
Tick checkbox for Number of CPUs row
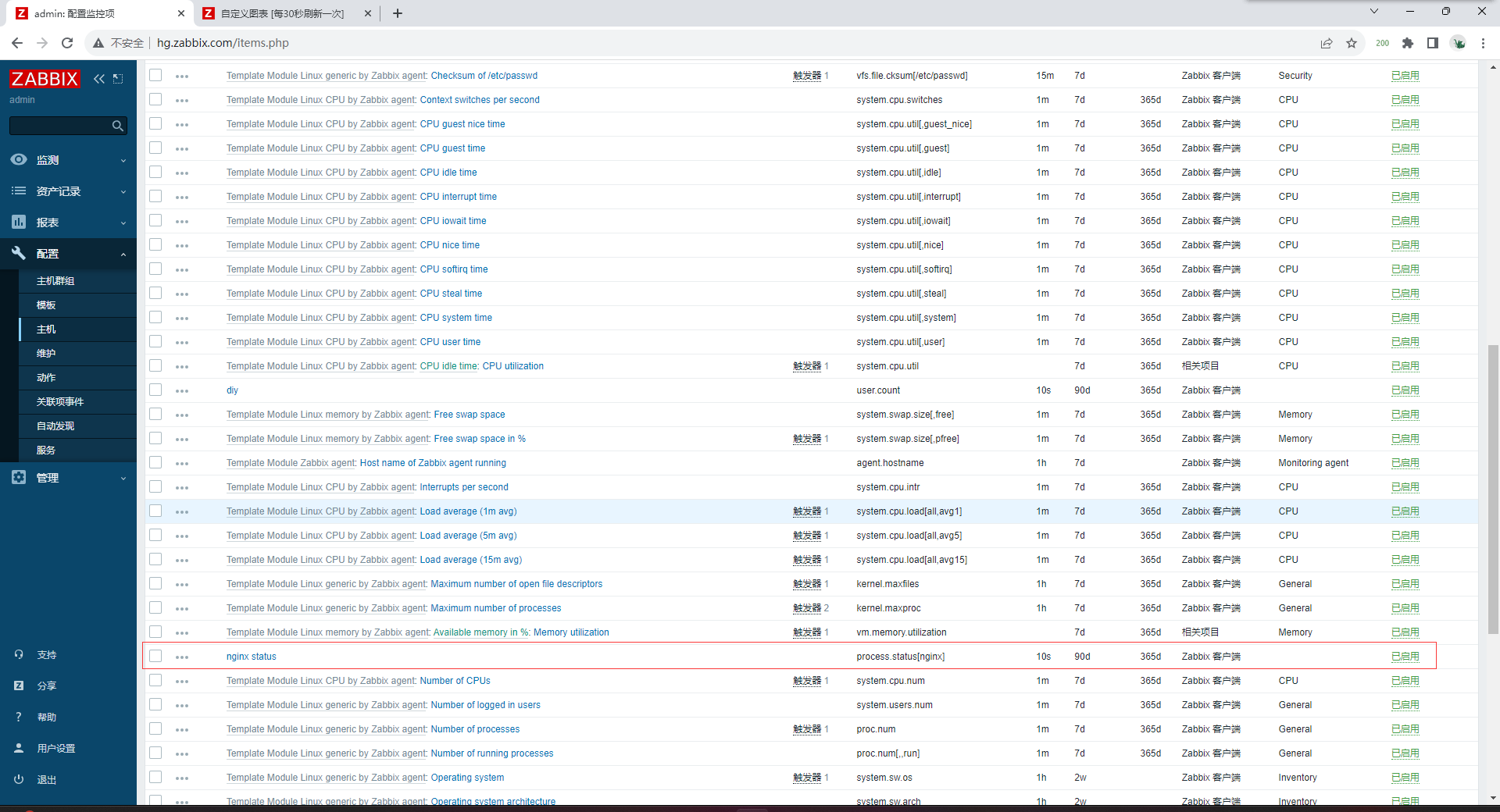155,680
